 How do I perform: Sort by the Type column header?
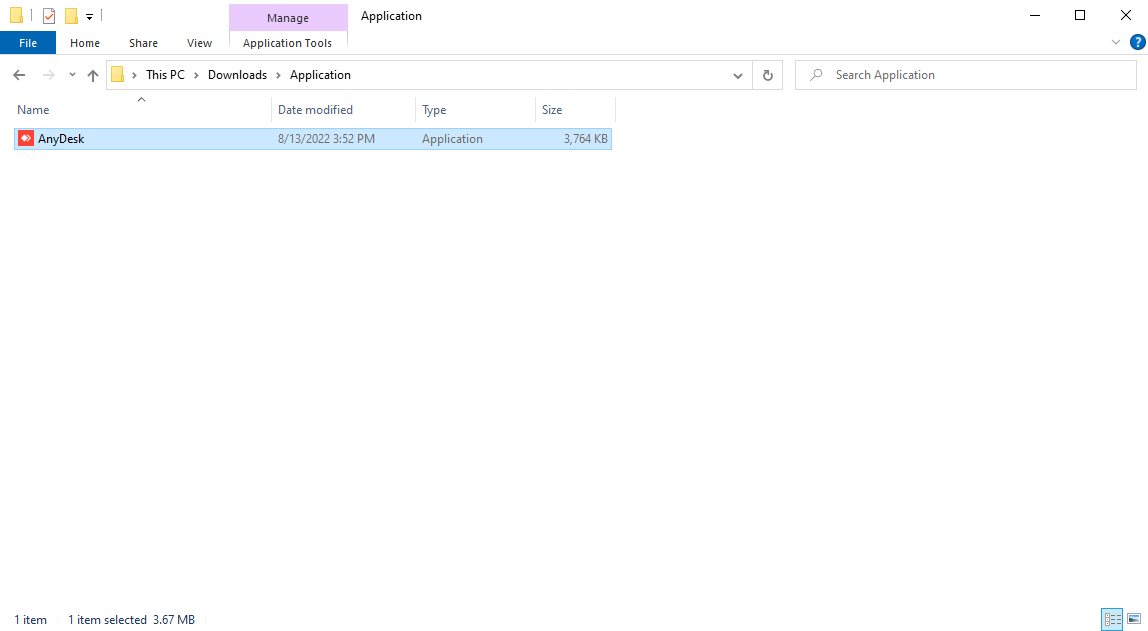pos(475,110)
